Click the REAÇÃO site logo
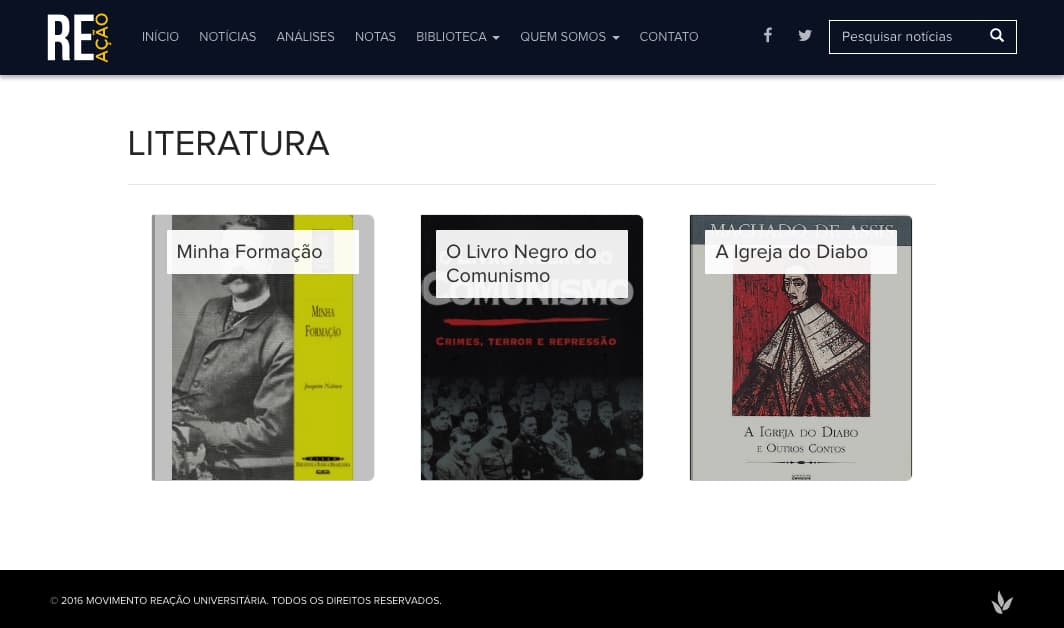Image resolution: width=1064 pixels, height=628 pixels. [79, 37]
